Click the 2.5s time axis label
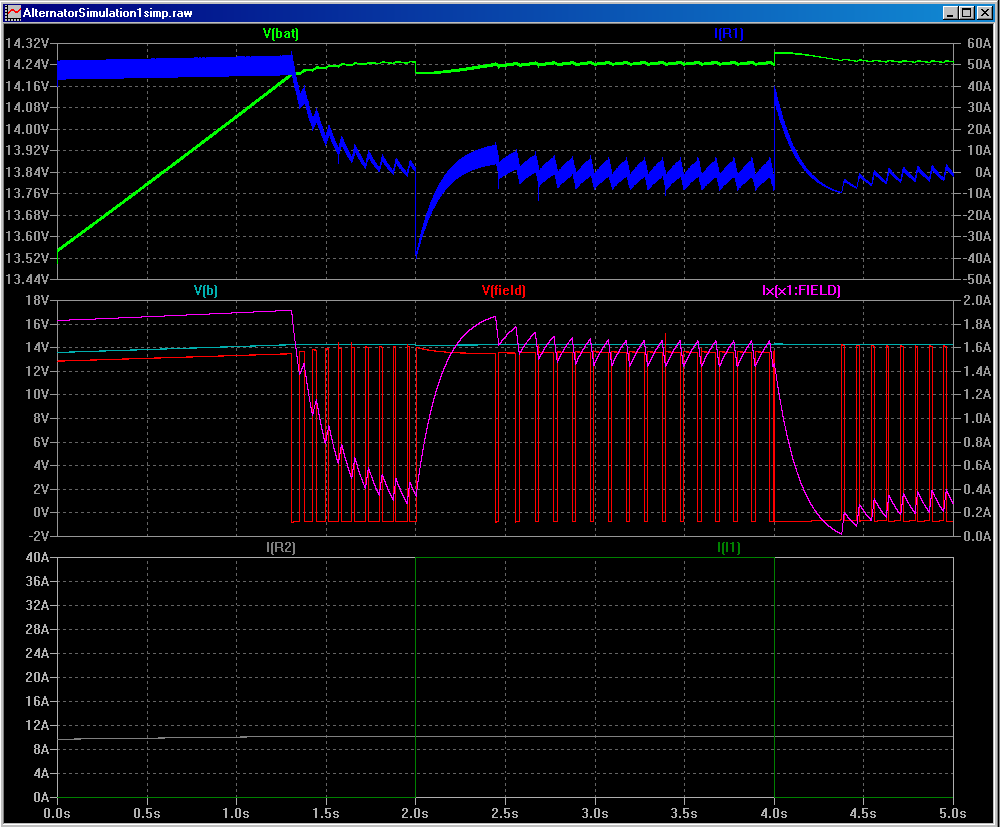The image size is (1000, 827). click(505, 814)
